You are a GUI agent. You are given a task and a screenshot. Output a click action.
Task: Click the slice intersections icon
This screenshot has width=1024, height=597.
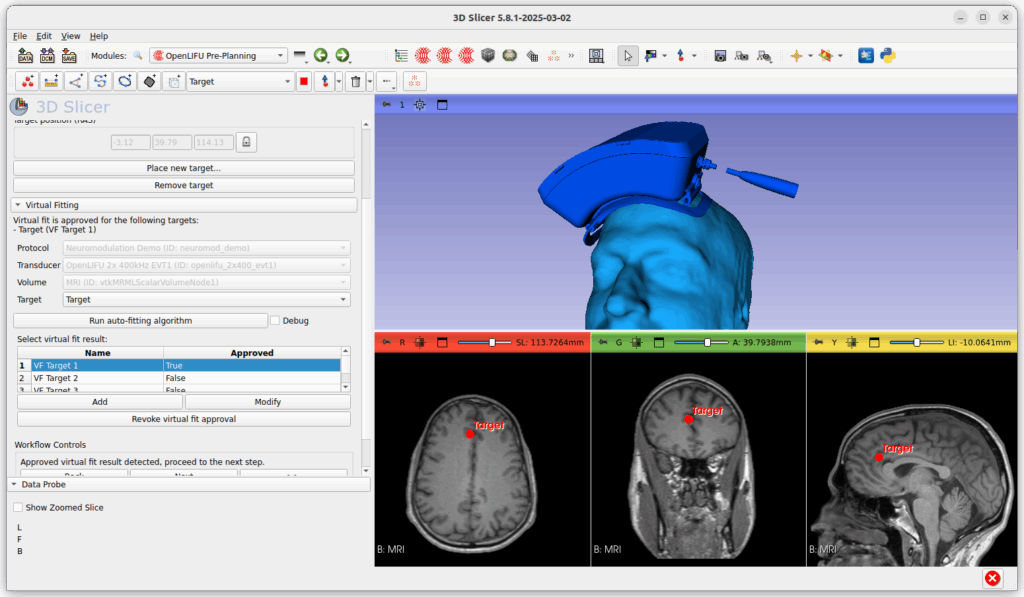point(826,56)
